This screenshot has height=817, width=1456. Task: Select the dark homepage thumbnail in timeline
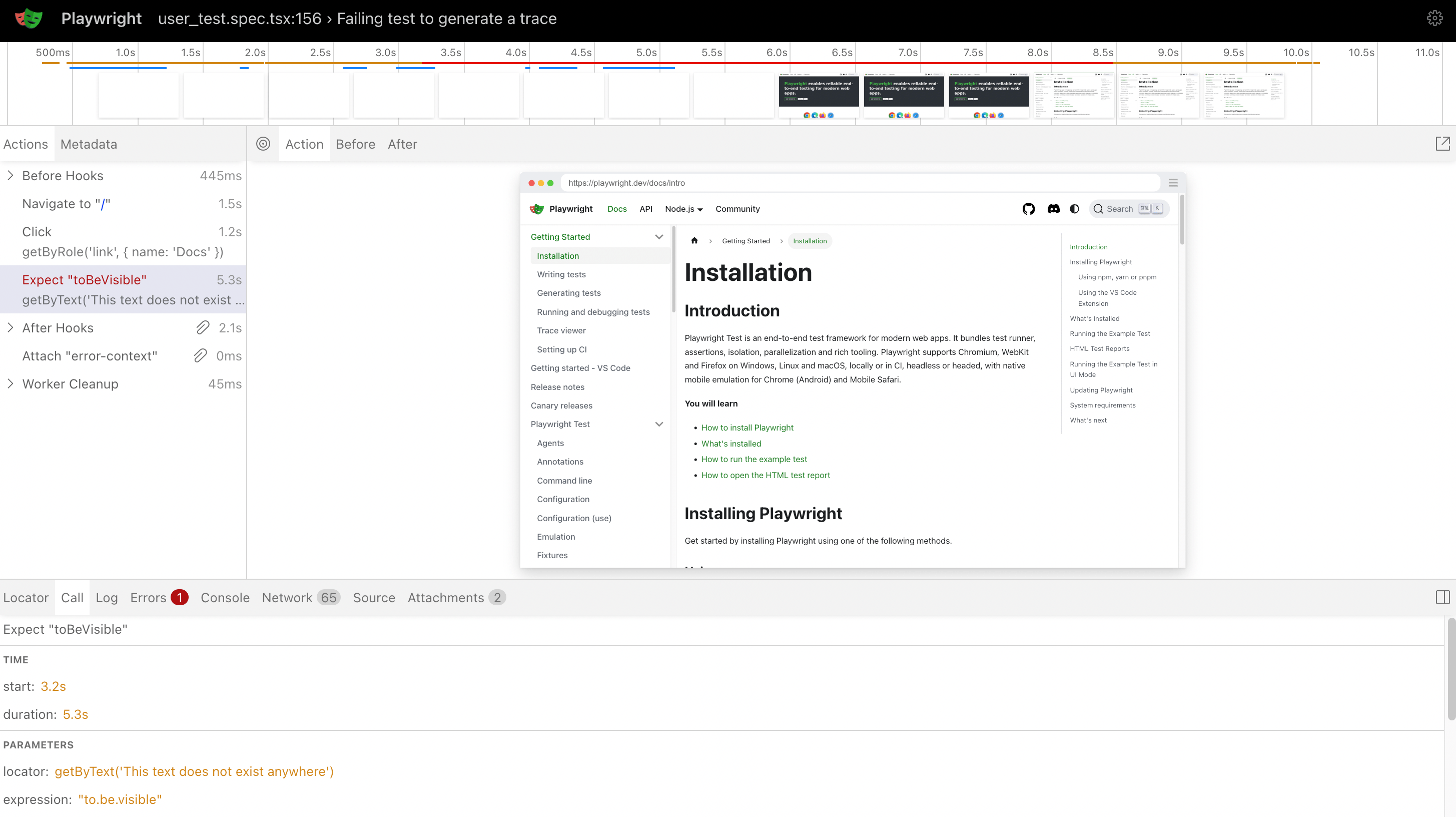click(x=819, y=95)
